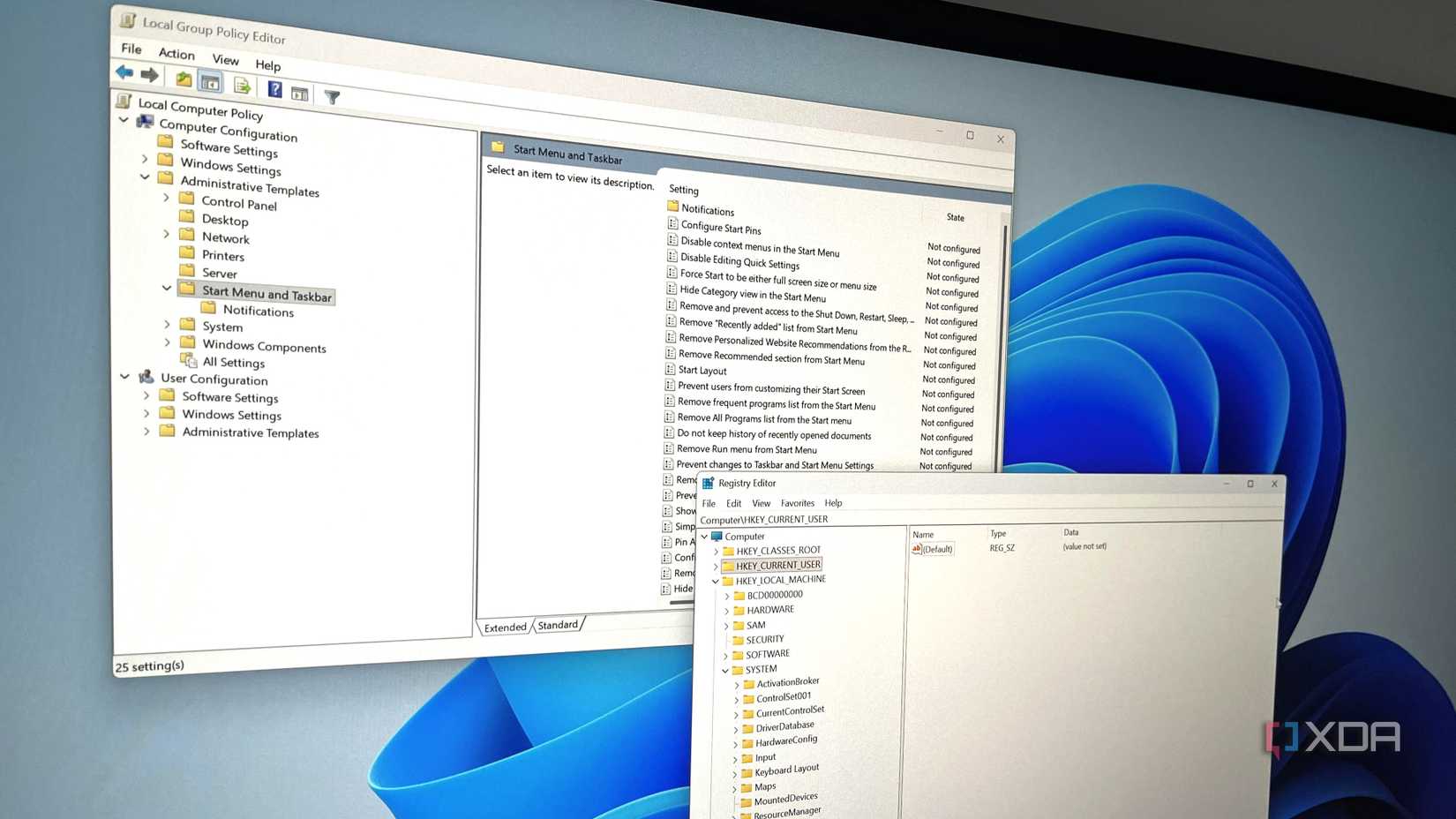Click the Forward arrow in Group Policy toolbar
Image resolution: width=1456 pixels, height=819 pixels.
pos(150,75)
